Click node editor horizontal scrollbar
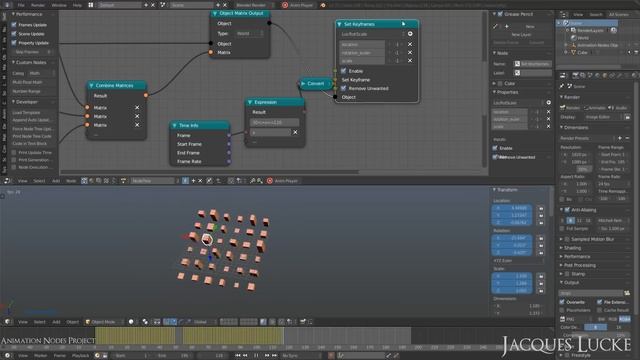This screenshot has width=640, height=360. click(x=209, y=172)
